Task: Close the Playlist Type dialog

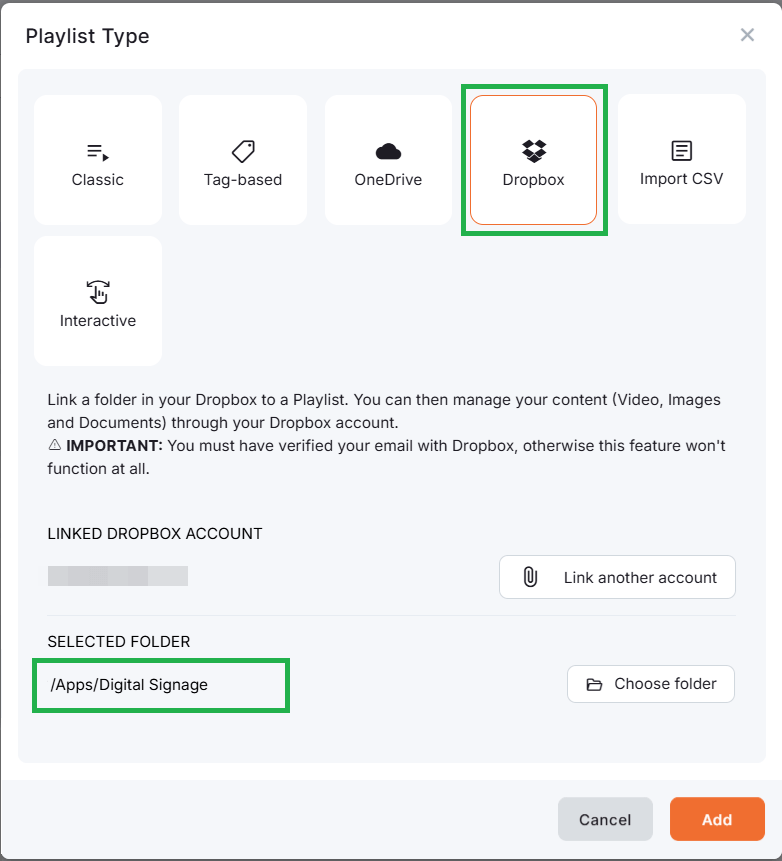Action: click(747, 35)
